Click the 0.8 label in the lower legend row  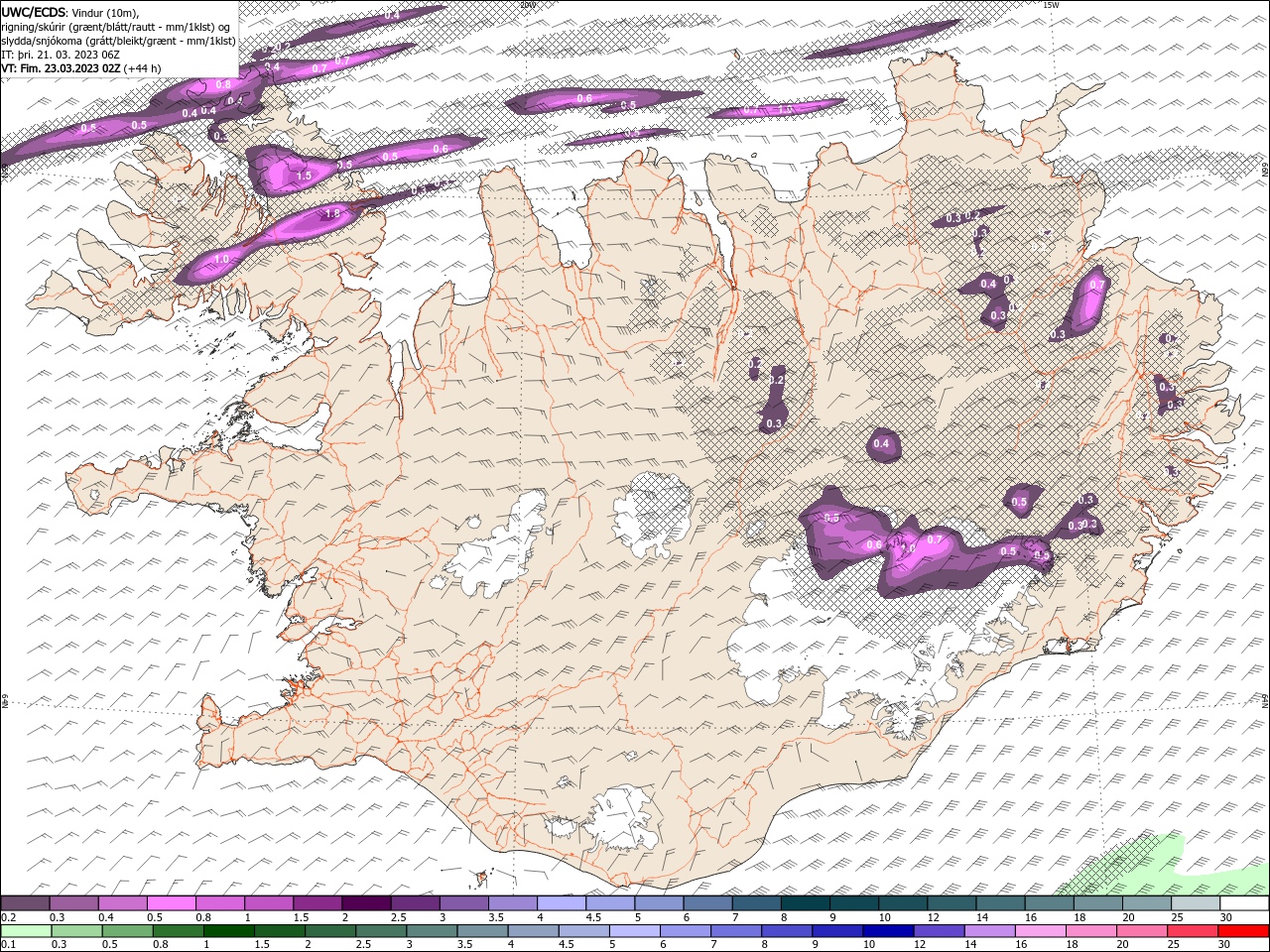tap(161, 945)
